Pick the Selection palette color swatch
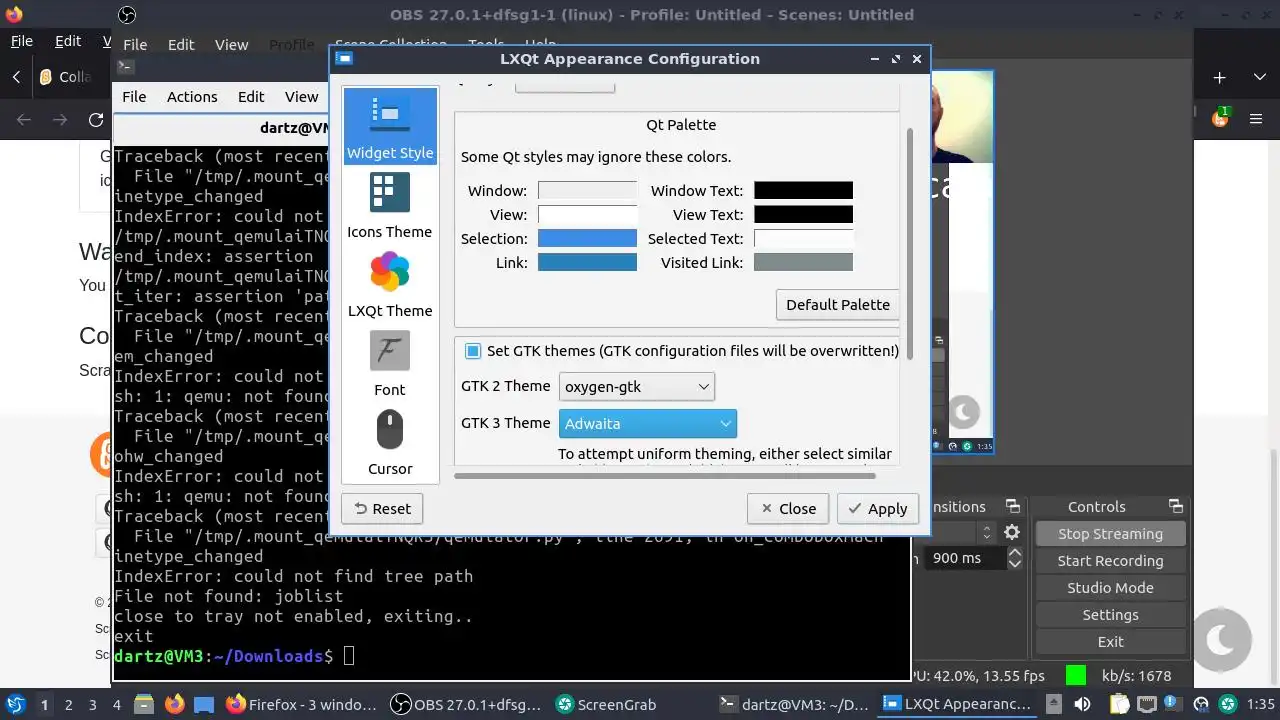The image size is (1280, 720). (587, 238)
